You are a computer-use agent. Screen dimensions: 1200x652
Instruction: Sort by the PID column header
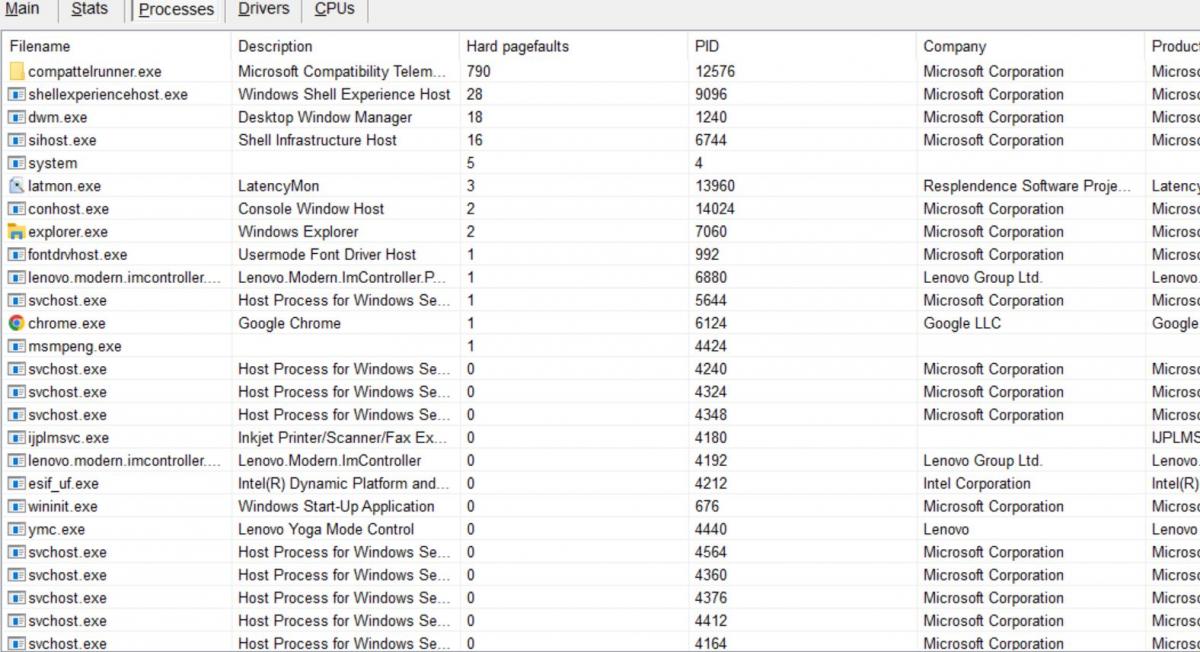[803, 46]
